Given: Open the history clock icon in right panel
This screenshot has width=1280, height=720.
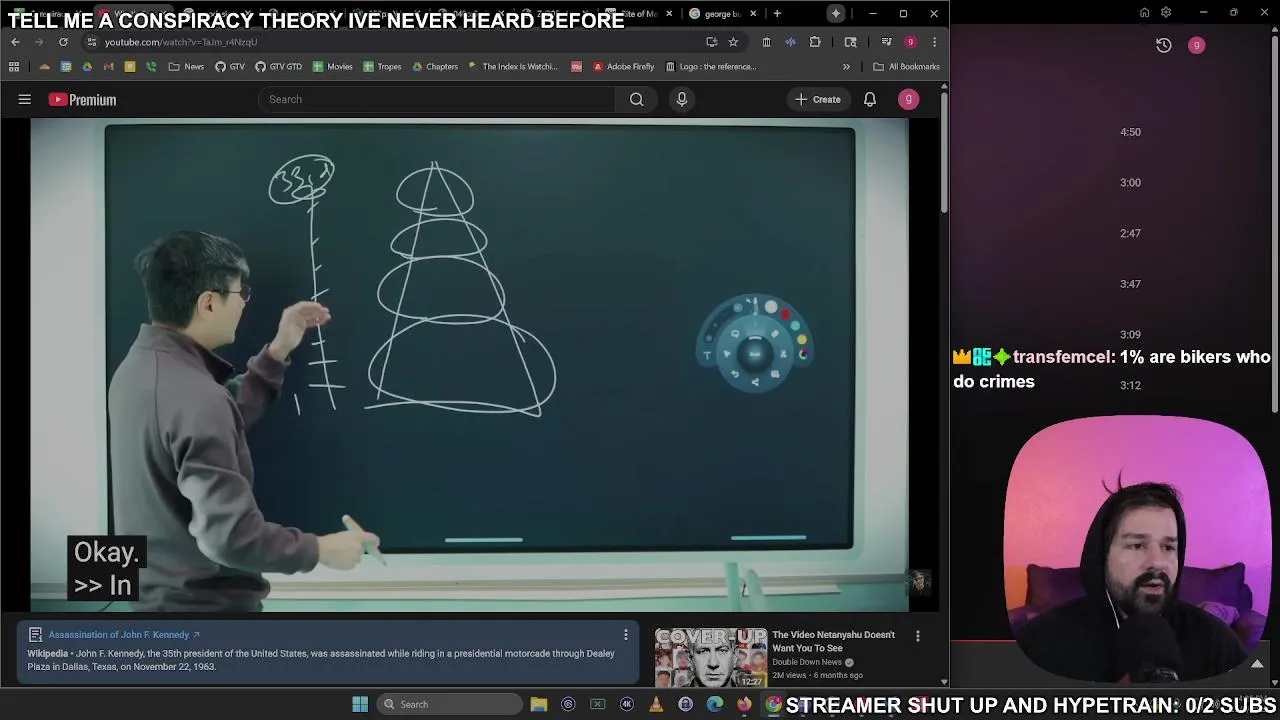Looking at the screenshot, I should click(x=1163, y=45).
